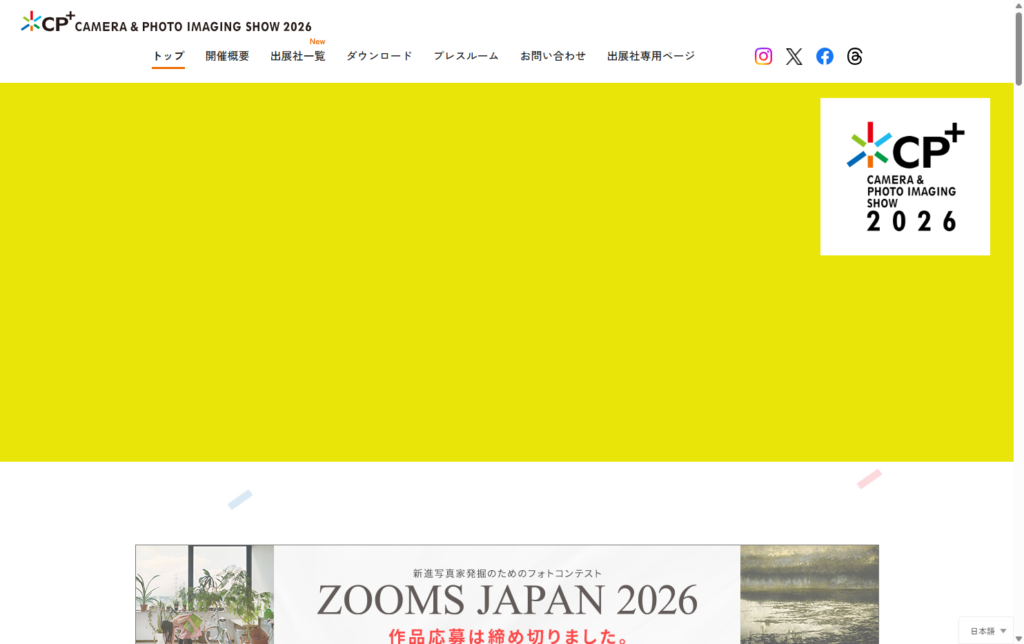
Task: Open the 開催概要 navigation menu
Action: pos(225,57)
